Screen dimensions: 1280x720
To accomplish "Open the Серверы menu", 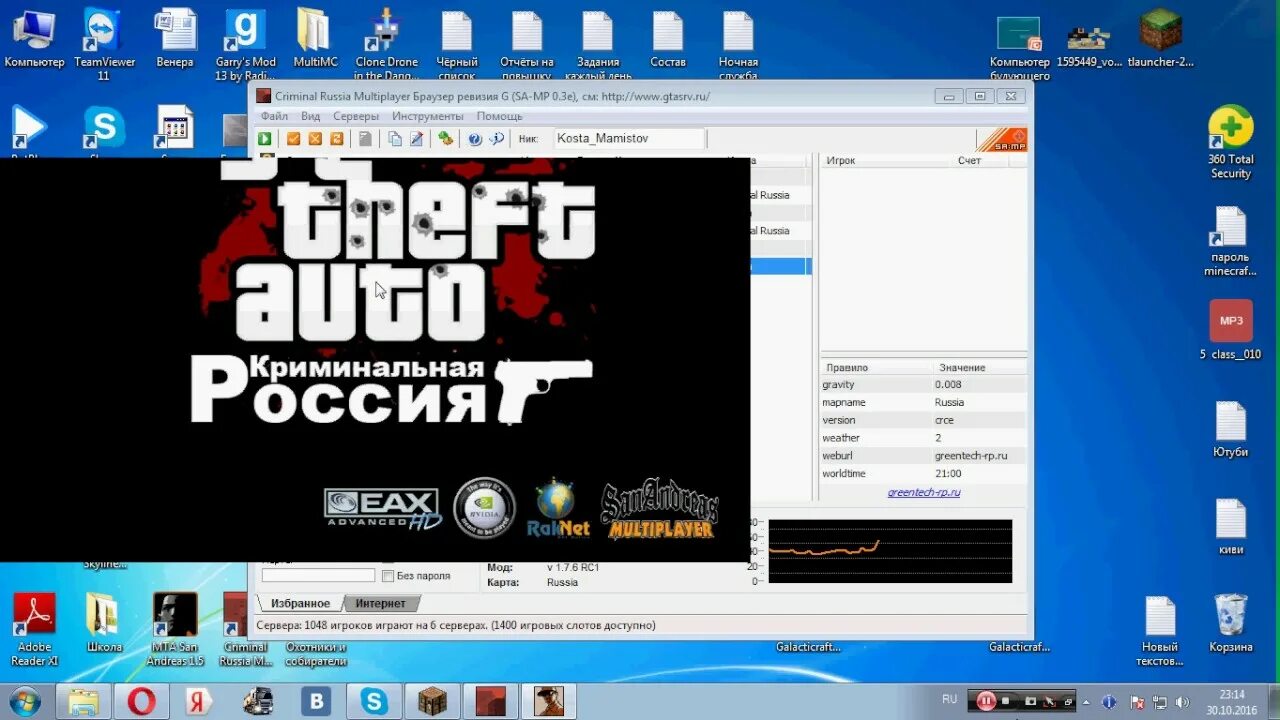I will tap(356, 116).
